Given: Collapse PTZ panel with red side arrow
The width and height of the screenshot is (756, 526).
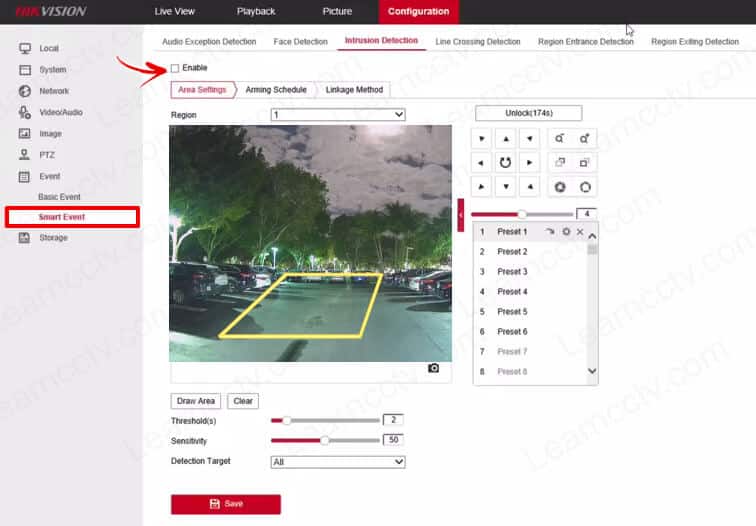Looking at the screenshot, I should pyautogui.click(x=461, y=215).
